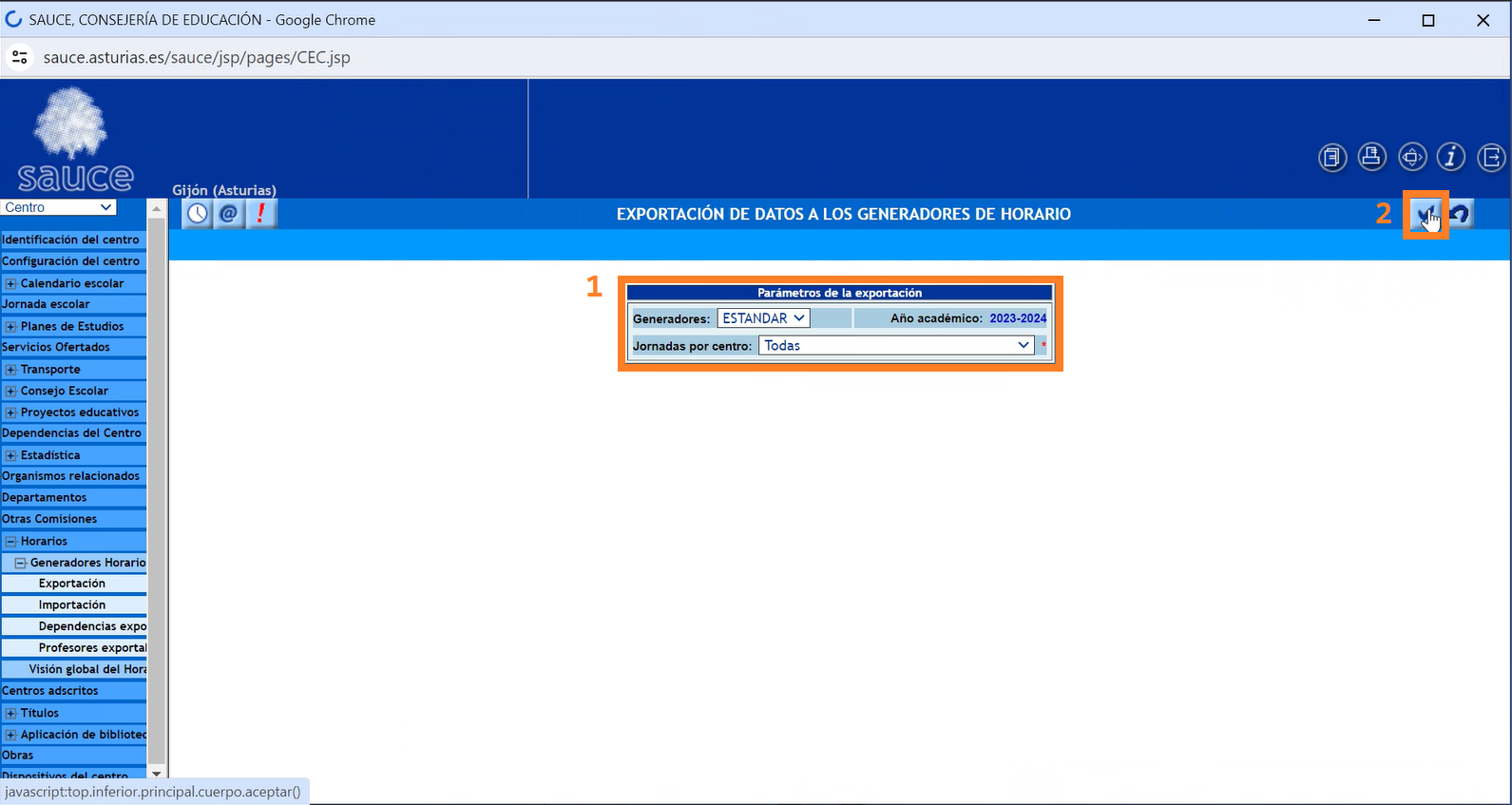The image size is (1512, 805).
Task: Click sidebar scrollbar down arrow
Action: click(x=158, y=773)
